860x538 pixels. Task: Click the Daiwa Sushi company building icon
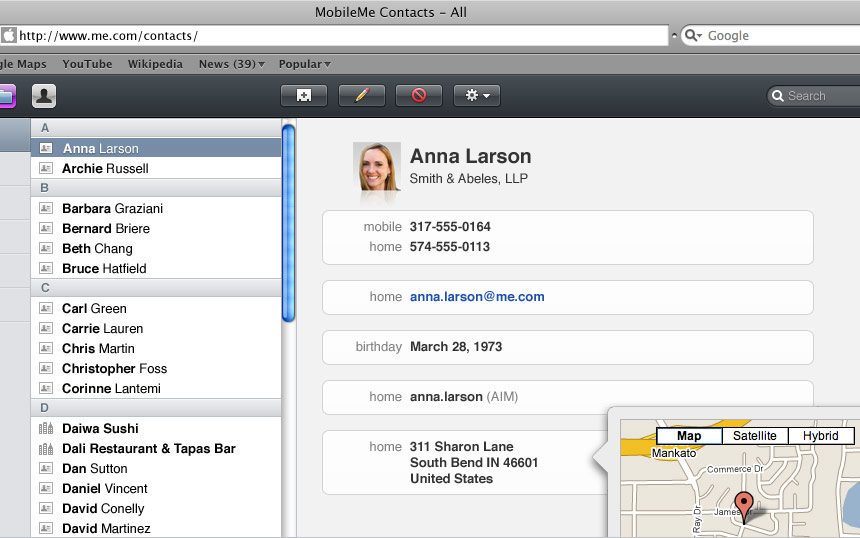click(x=46, y=428)
